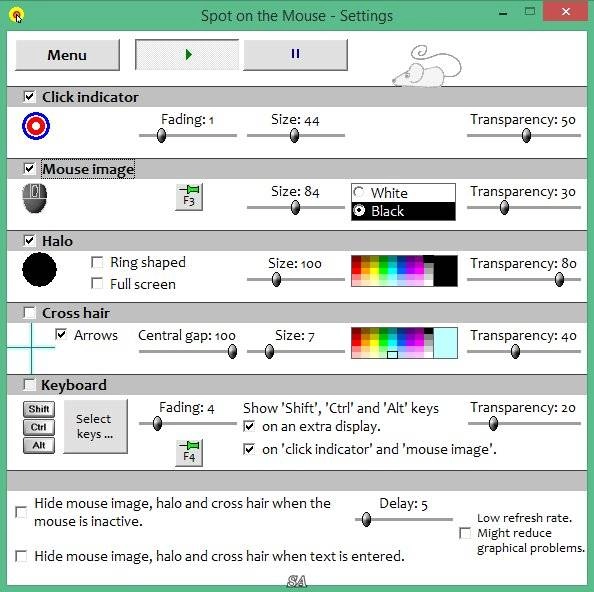Click the cyan cross hair preview icon
This screenshot has width=594, height=592.
tap(31, 348)
